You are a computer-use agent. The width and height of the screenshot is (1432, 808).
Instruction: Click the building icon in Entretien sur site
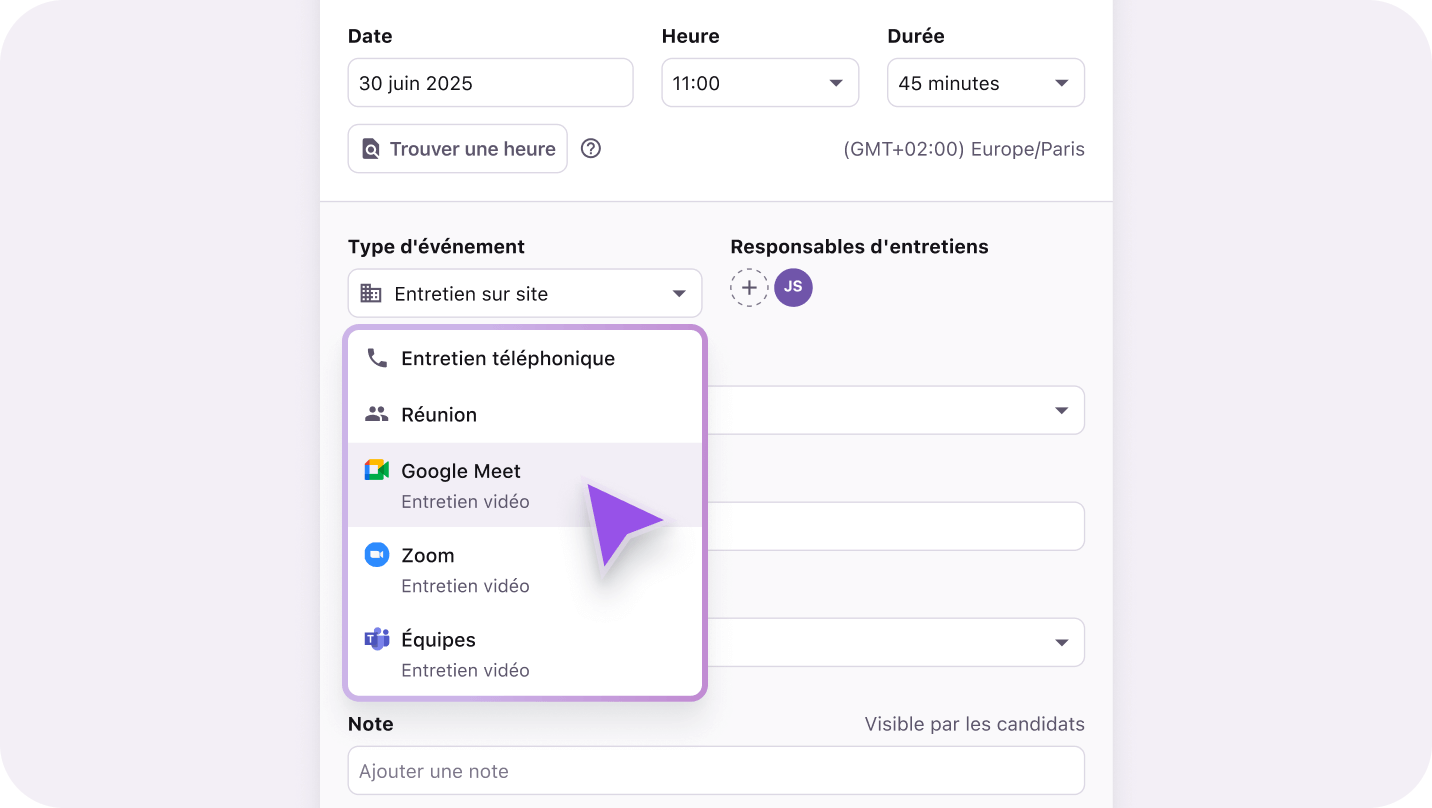pos(374,293)
